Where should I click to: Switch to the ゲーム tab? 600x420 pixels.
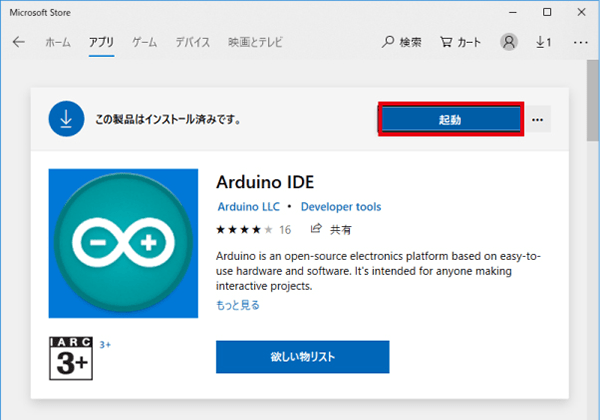tap(145, 42)
